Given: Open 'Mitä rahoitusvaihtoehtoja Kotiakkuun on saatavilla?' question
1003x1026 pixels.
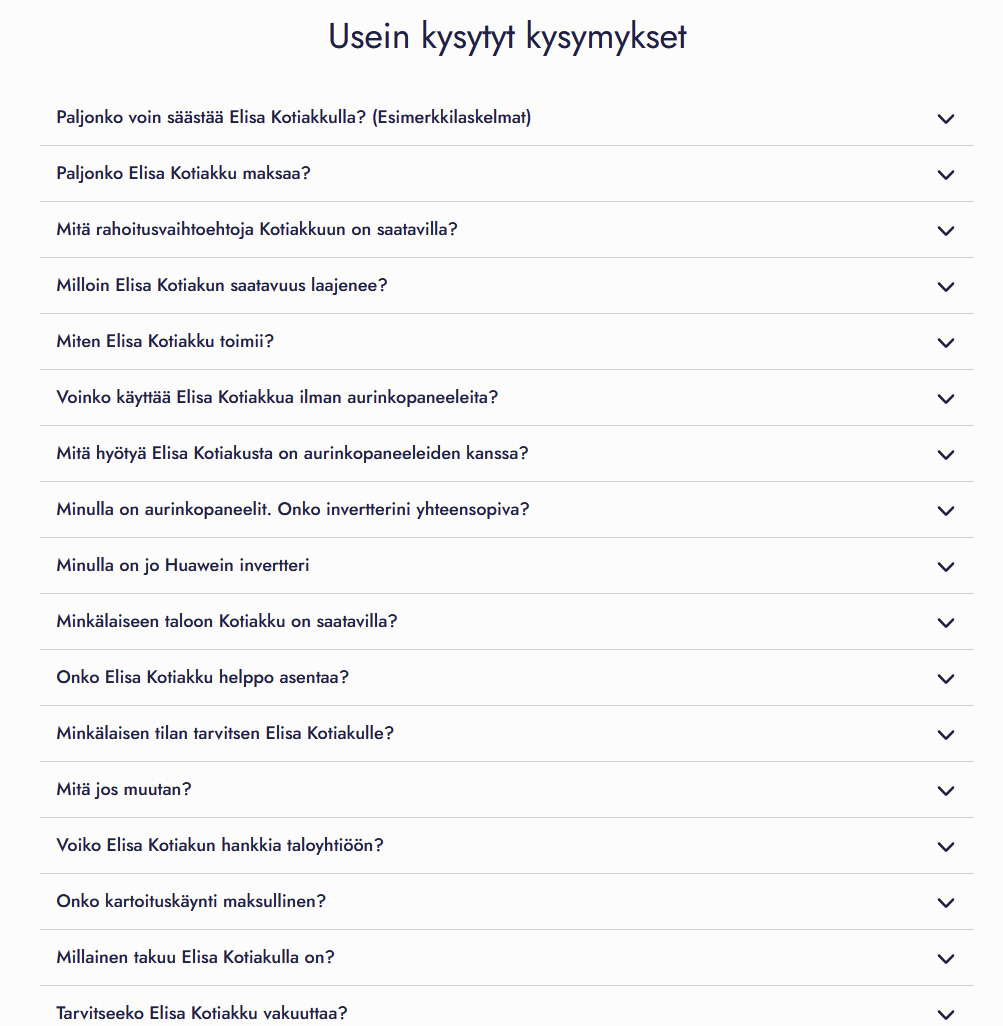Looking at the screenshot, I should pos(257,230).
